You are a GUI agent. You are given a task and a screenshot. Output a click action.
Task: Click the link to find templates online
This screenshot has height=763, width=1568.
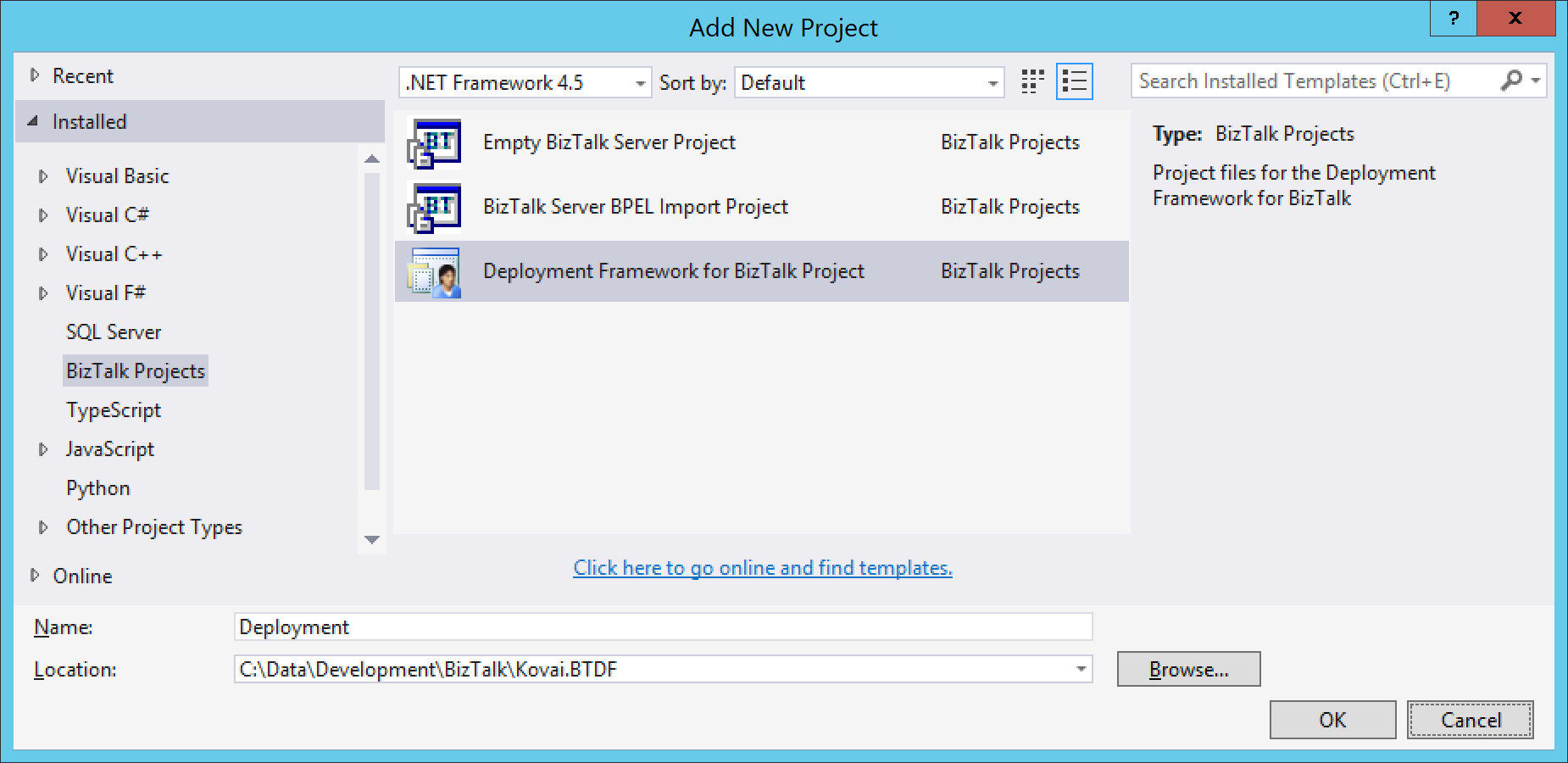coord(762,567)
